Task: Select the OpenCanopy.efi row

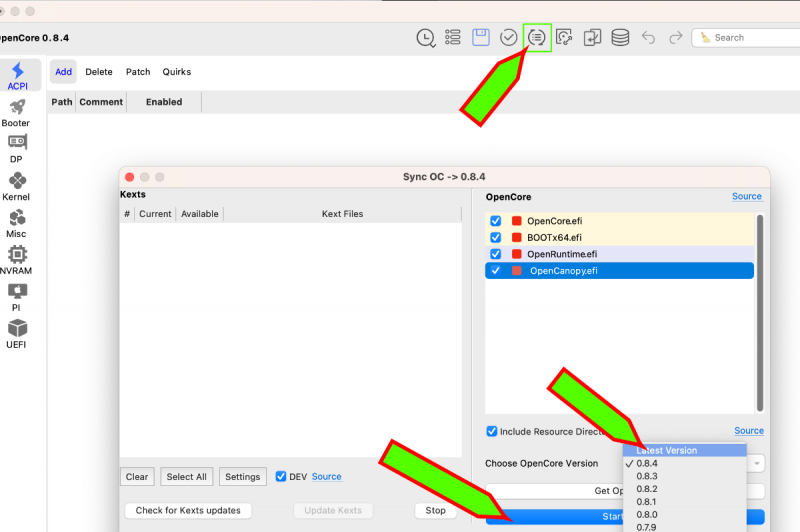Action: point(619,271)
